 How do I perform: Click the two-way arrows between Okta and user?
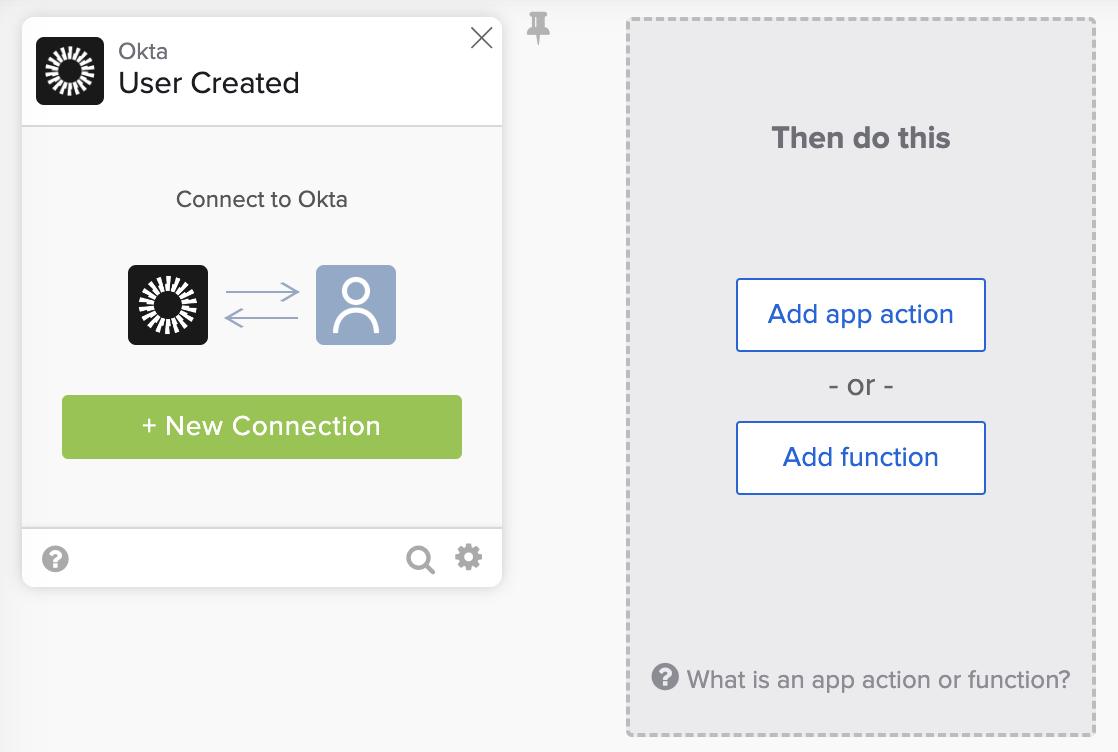coord(262,305)
